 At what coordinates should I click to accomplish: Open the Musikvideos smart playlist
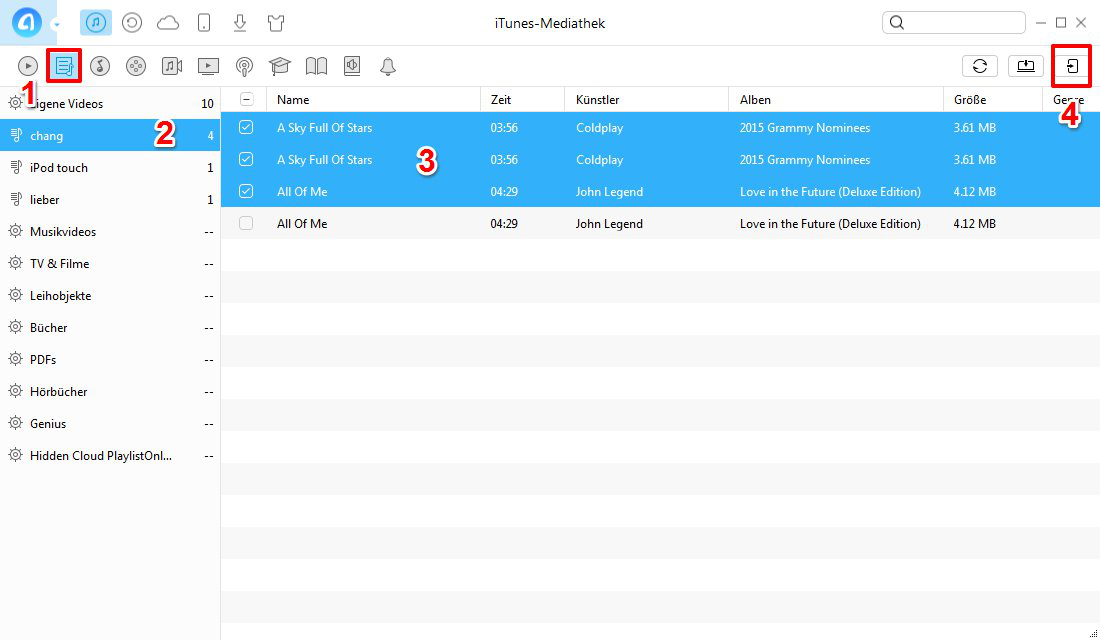tap(110, 232)
